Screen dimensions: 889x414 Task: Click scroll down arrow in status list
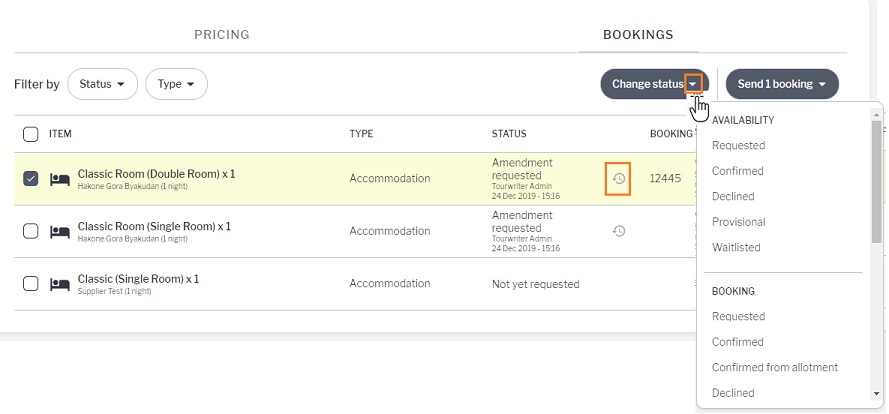point(877,394)
